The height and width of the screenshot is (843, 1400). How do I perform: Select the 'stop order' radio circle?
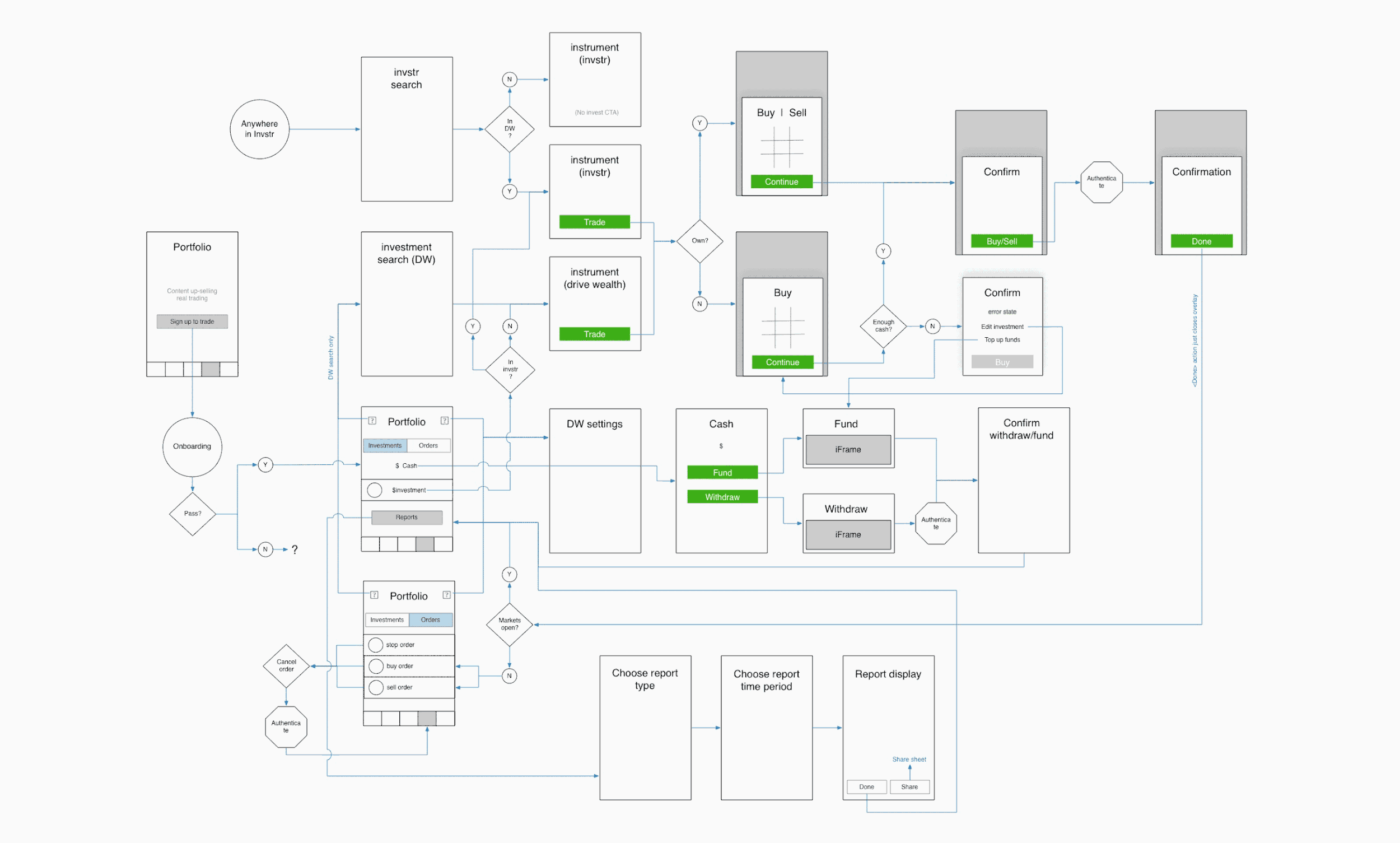375,645
